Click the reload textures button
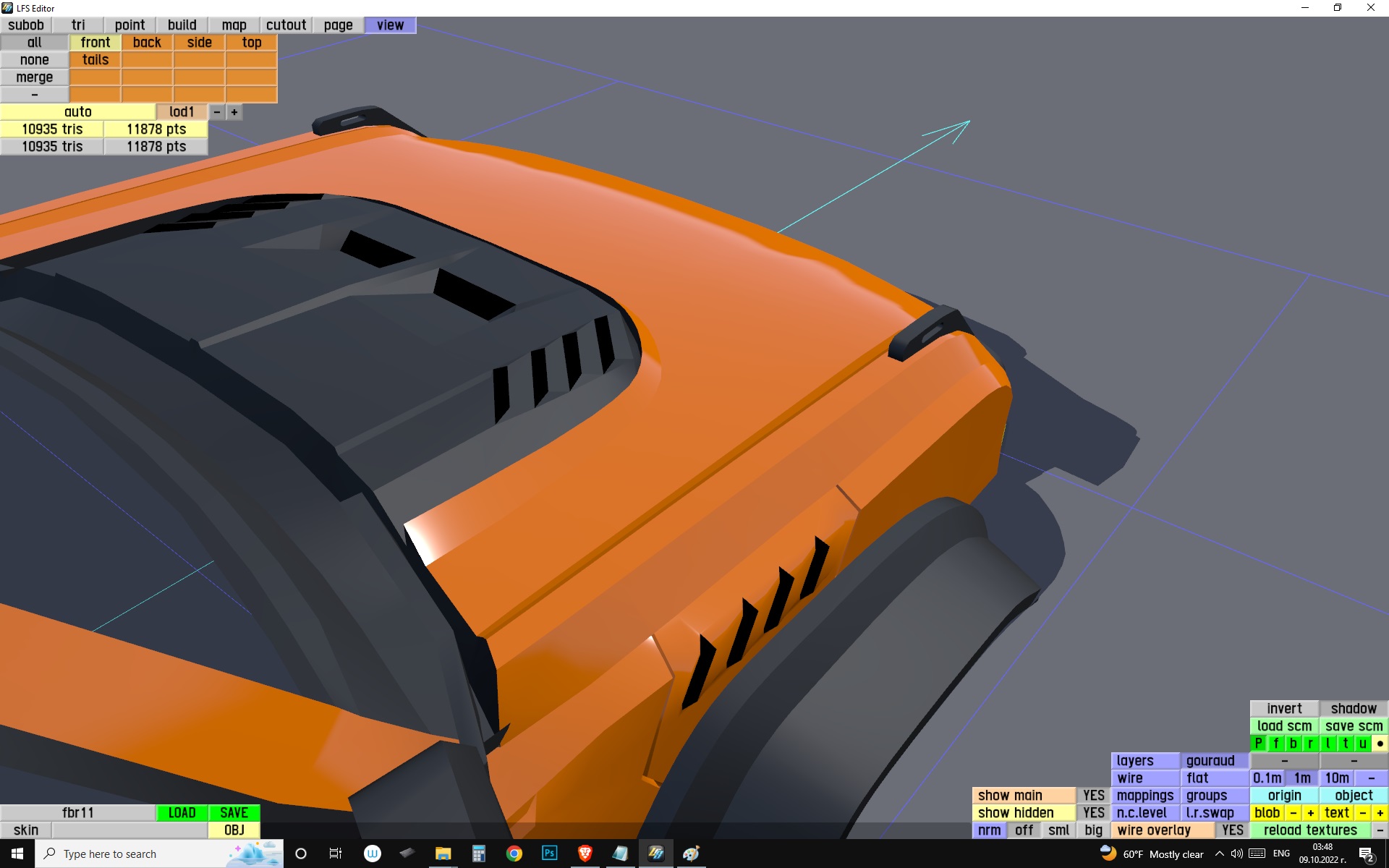Screen dimensions: 1389x868 point(1309,830)
